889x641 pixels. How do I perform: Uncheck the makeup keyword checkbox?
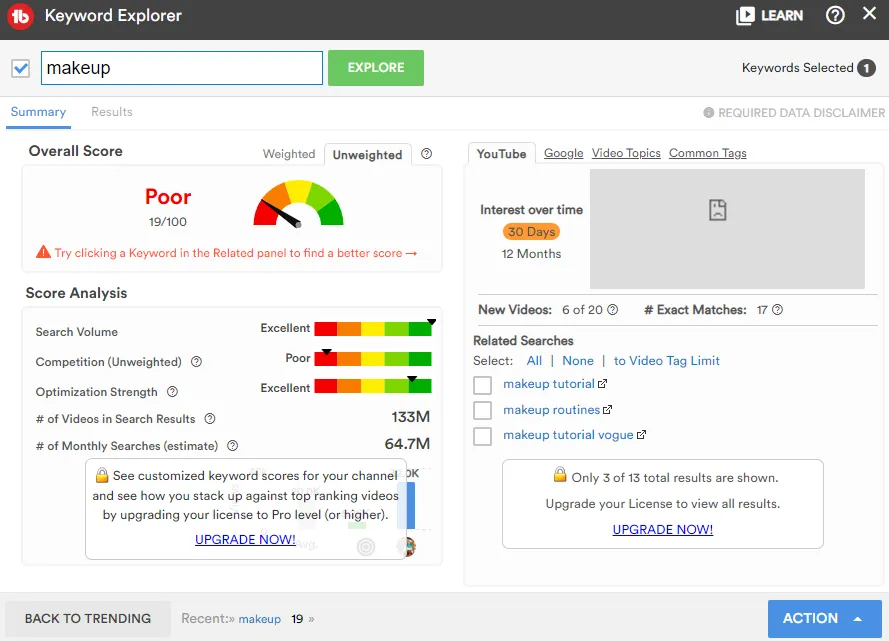20,69
